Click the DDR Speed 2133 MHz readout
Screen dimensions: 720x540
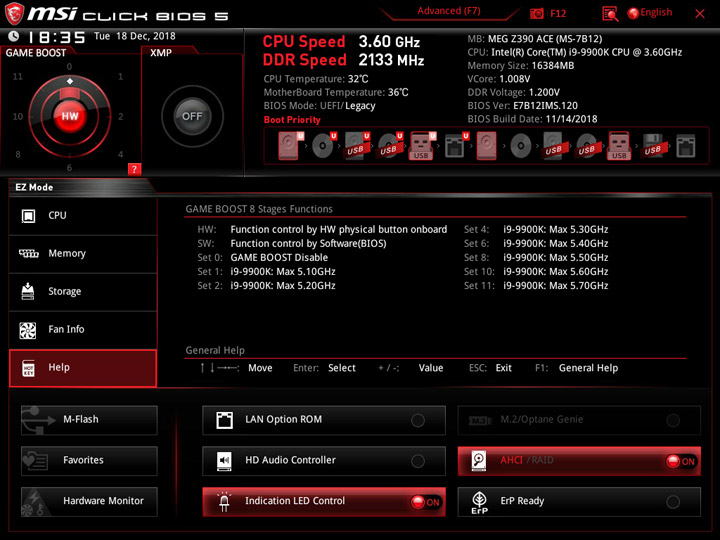[x=343, y=60]
